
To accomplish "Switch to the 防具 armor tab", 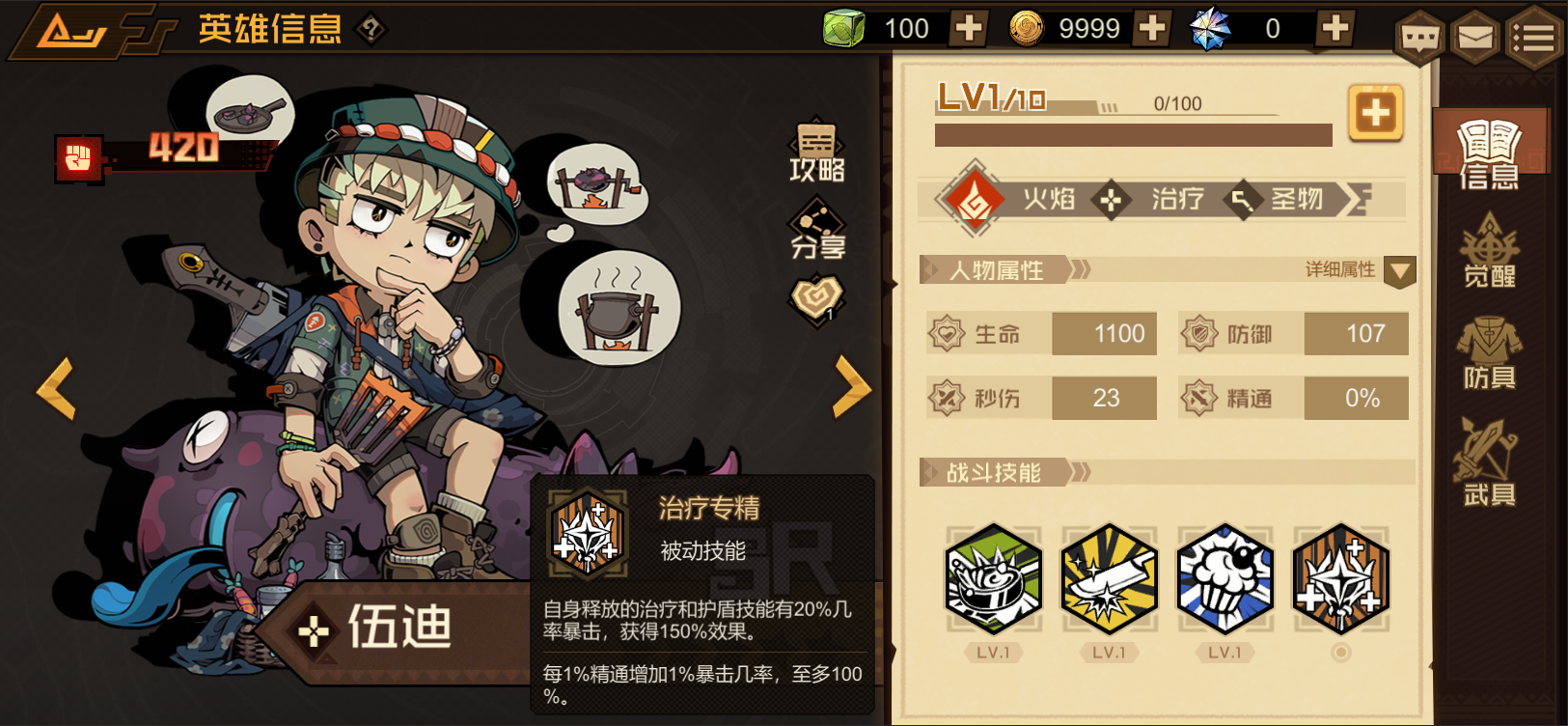I will (x=1489, y=354).
